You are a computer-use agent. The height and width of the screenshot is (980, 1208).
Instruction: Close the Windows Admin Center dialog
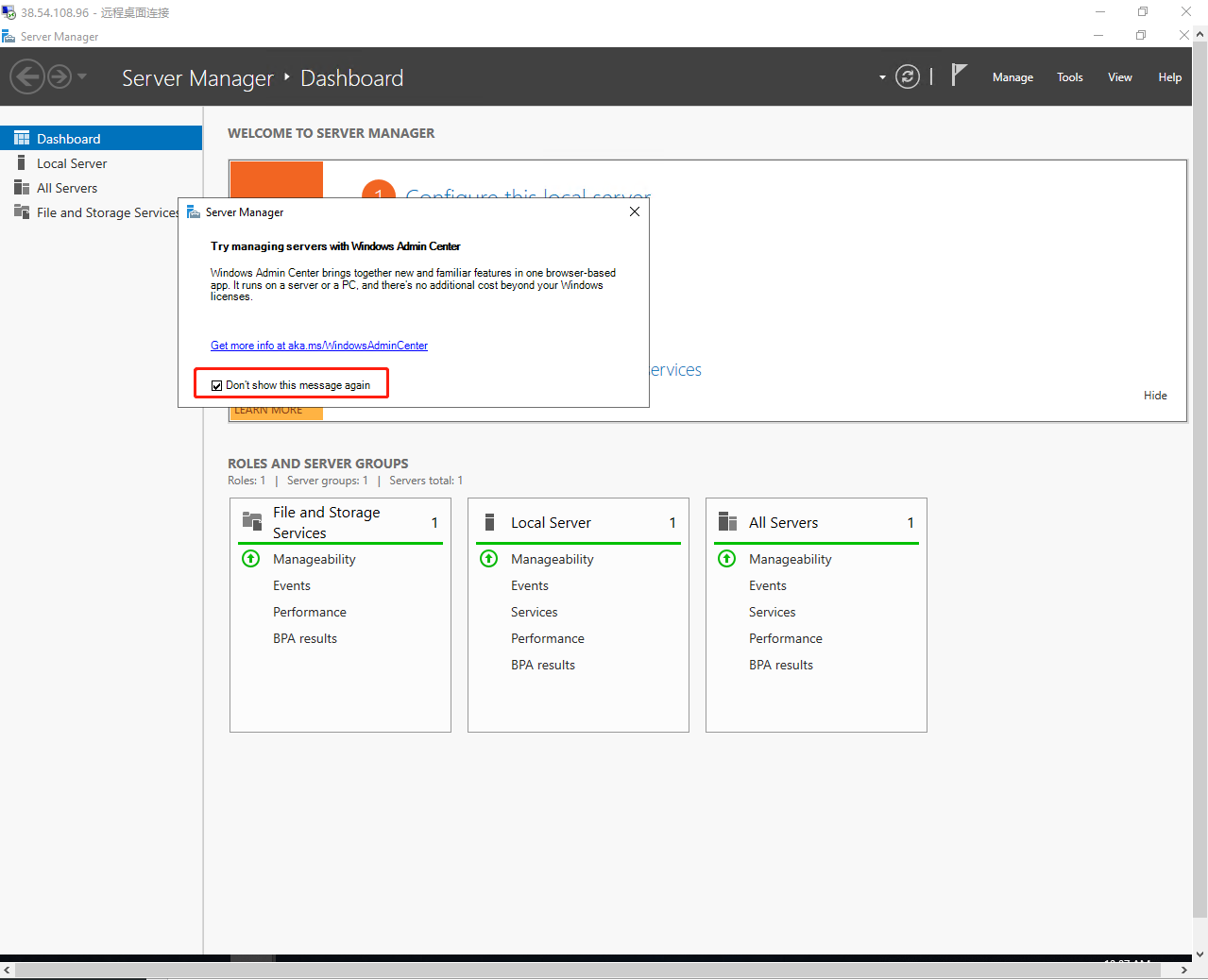click(x=635, y=211)
